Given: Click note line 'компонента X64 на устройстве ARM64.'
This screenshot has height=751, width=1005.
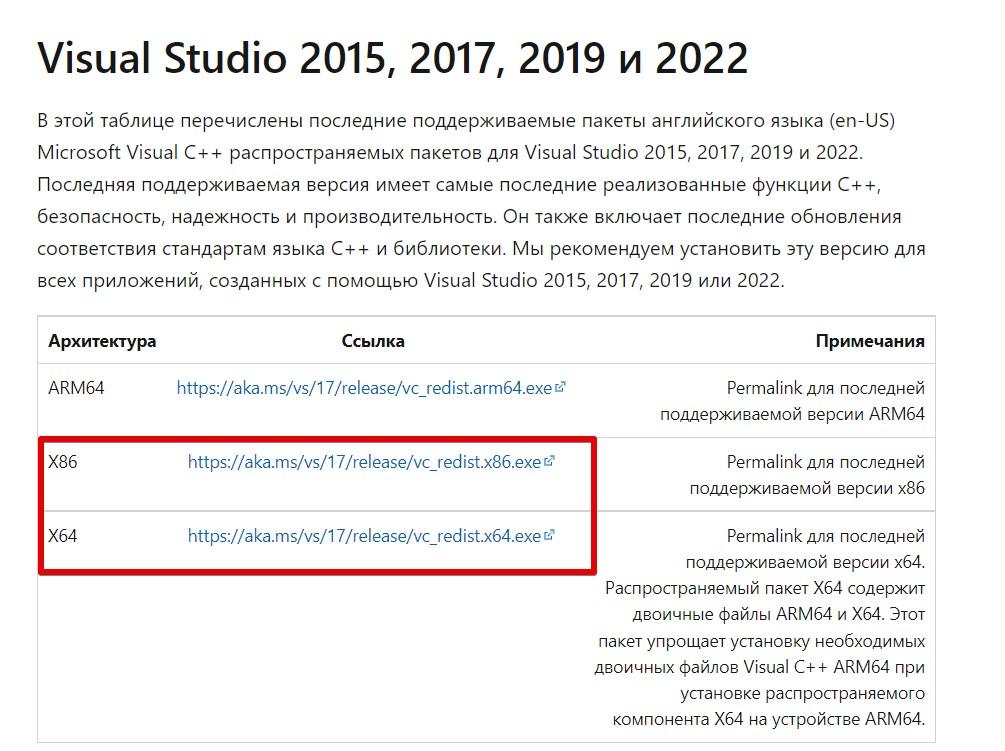Looking at the screenshot, I should tap(768, 720).
